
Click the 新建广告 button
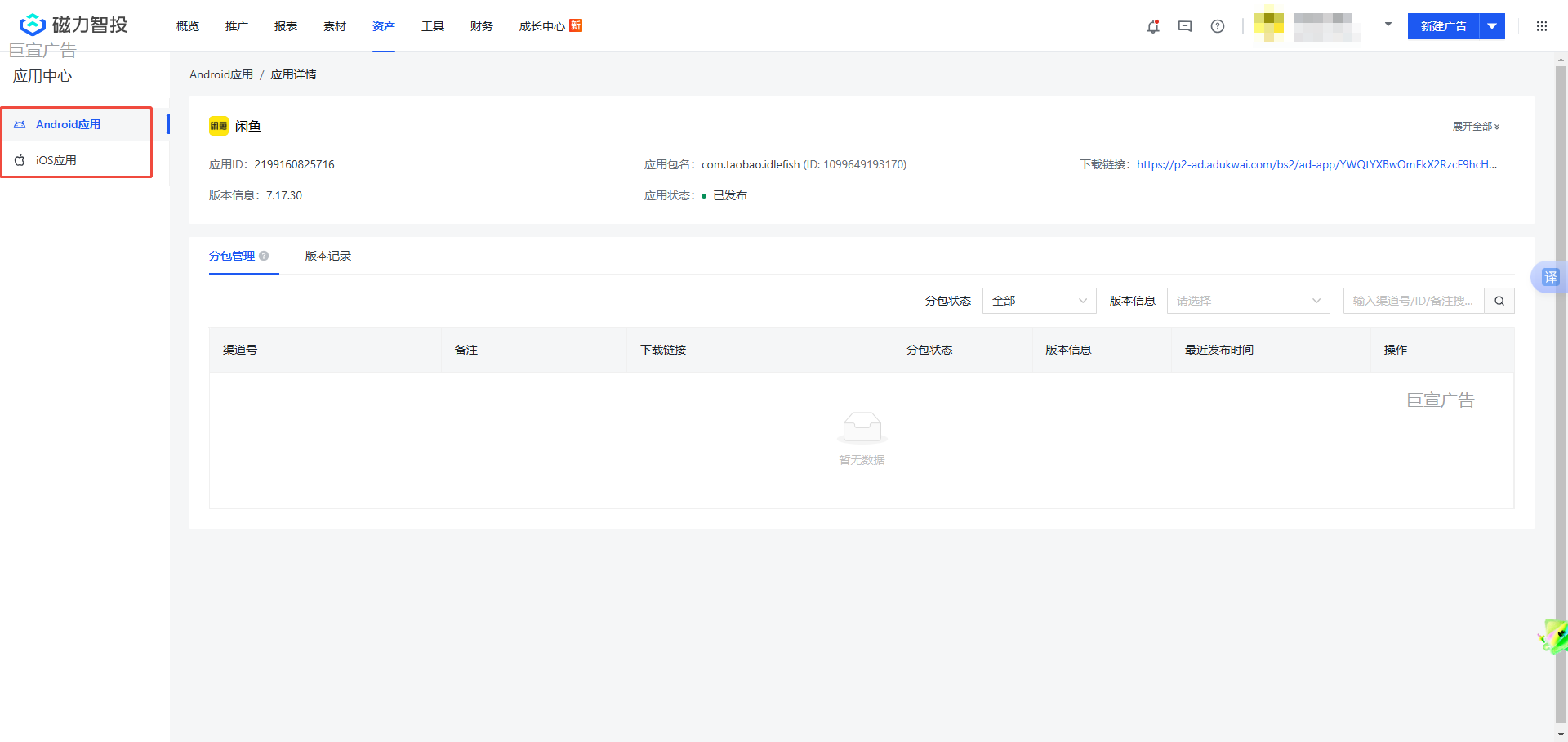[1444, 26]
